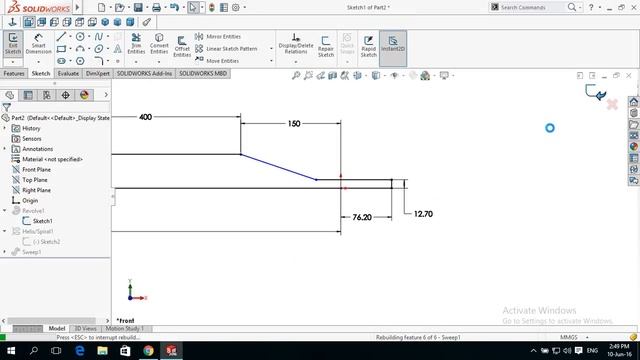This screenshot has height=360, width=640.
Task: Open the SOLIDWORKS MBD tab
Action: coord(203,73)
